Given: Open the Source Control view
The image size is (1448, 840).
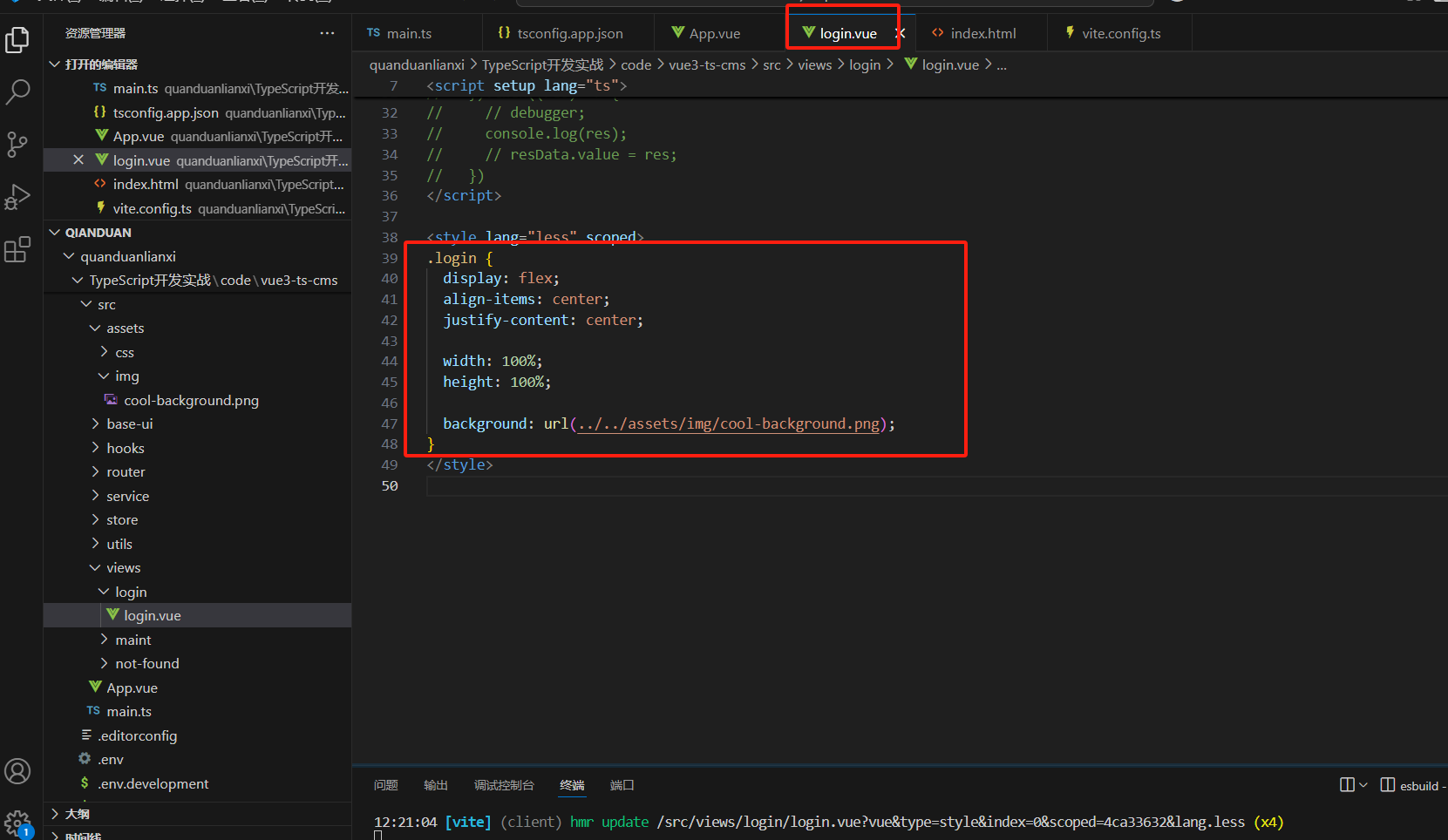Looking at the screenshot, I should (x=17, y=144).
